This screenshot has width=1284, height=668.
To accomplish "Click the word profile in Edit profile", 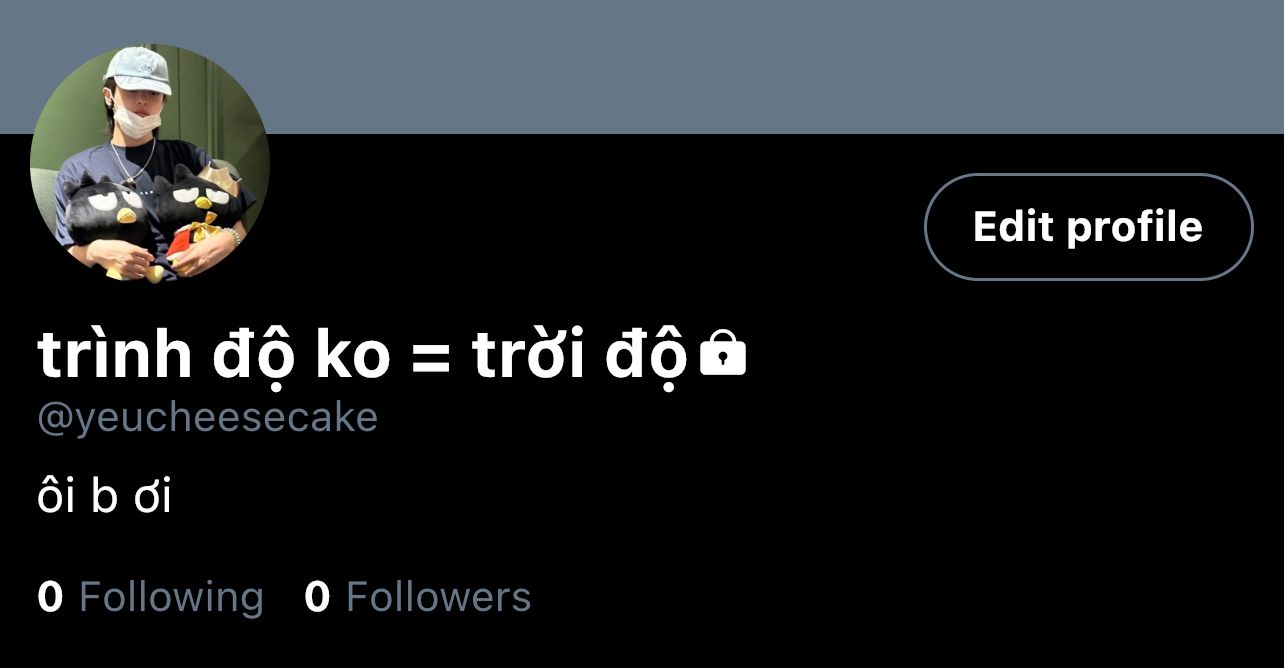I will [1134, 227].
